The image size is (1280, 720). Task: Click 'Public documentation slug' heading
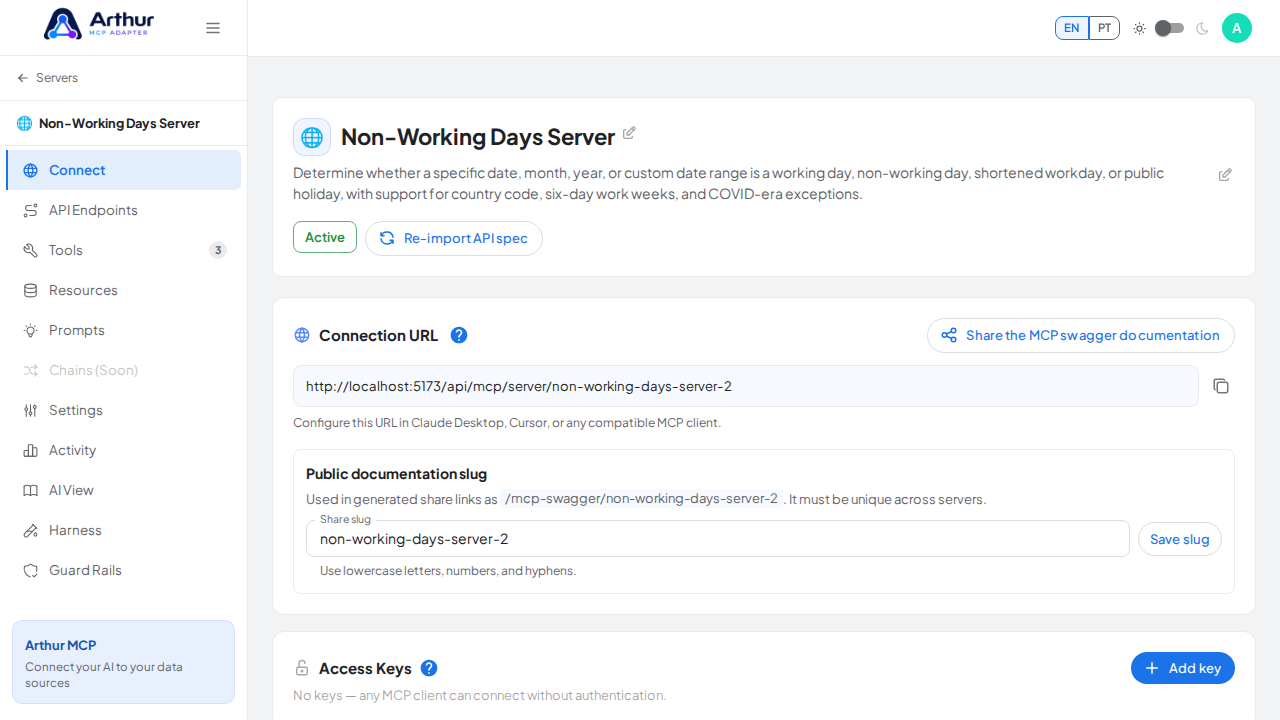tap(396, 474)
